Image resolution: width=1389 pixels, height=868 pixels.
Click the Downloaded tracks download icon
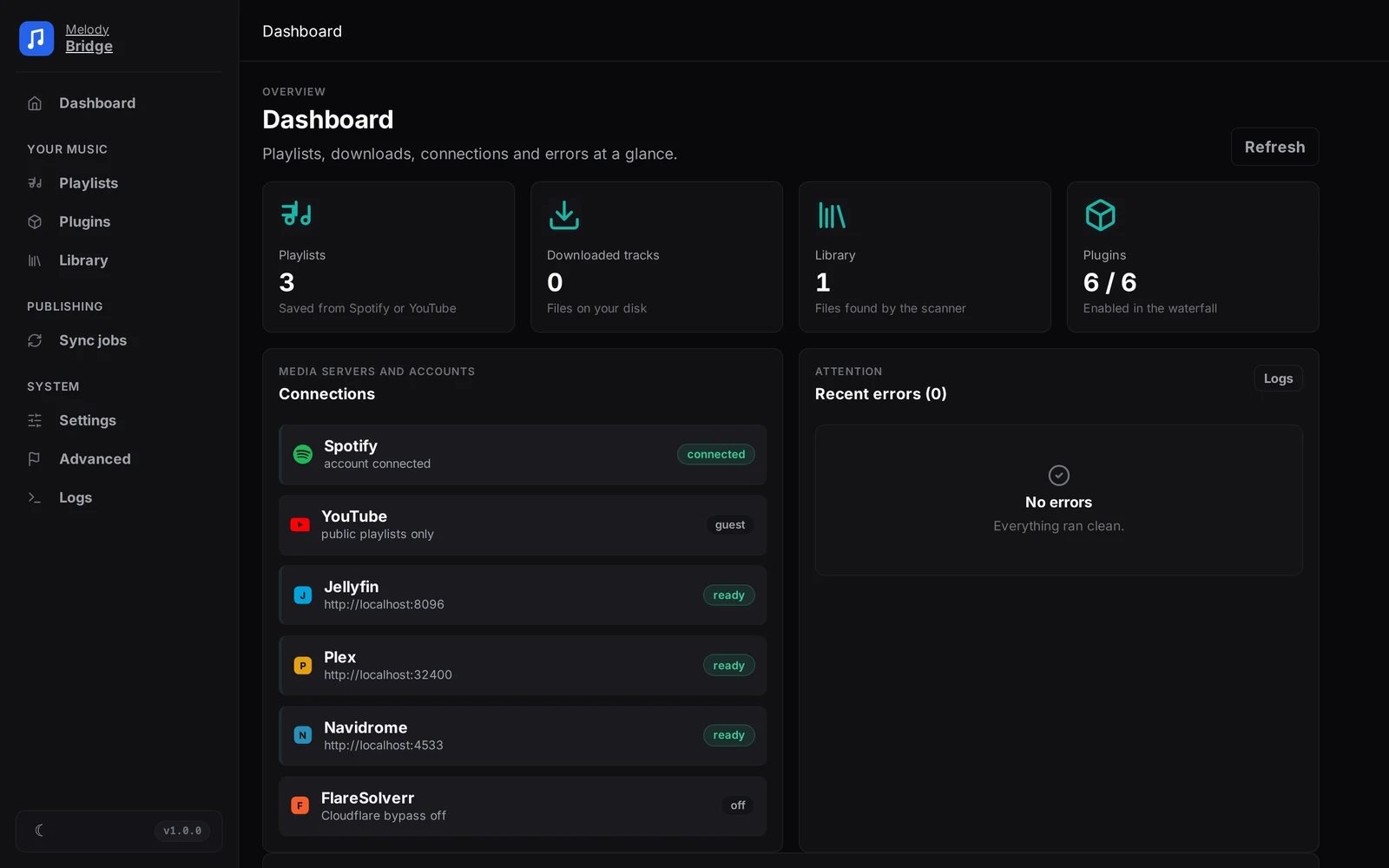coord(564,214)
